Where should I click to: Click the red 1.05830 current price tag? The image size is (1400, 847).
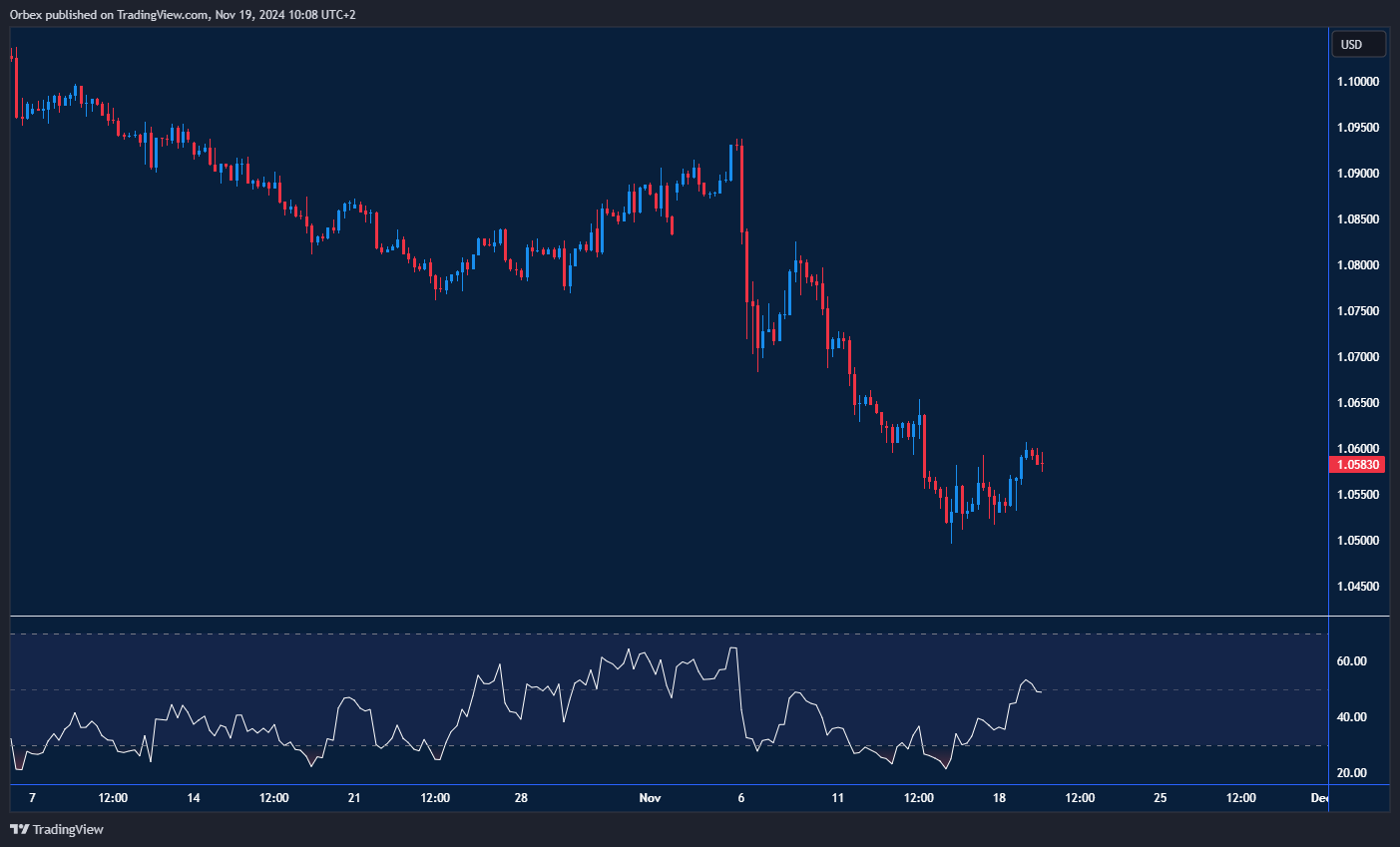(x=1357, y=465)
